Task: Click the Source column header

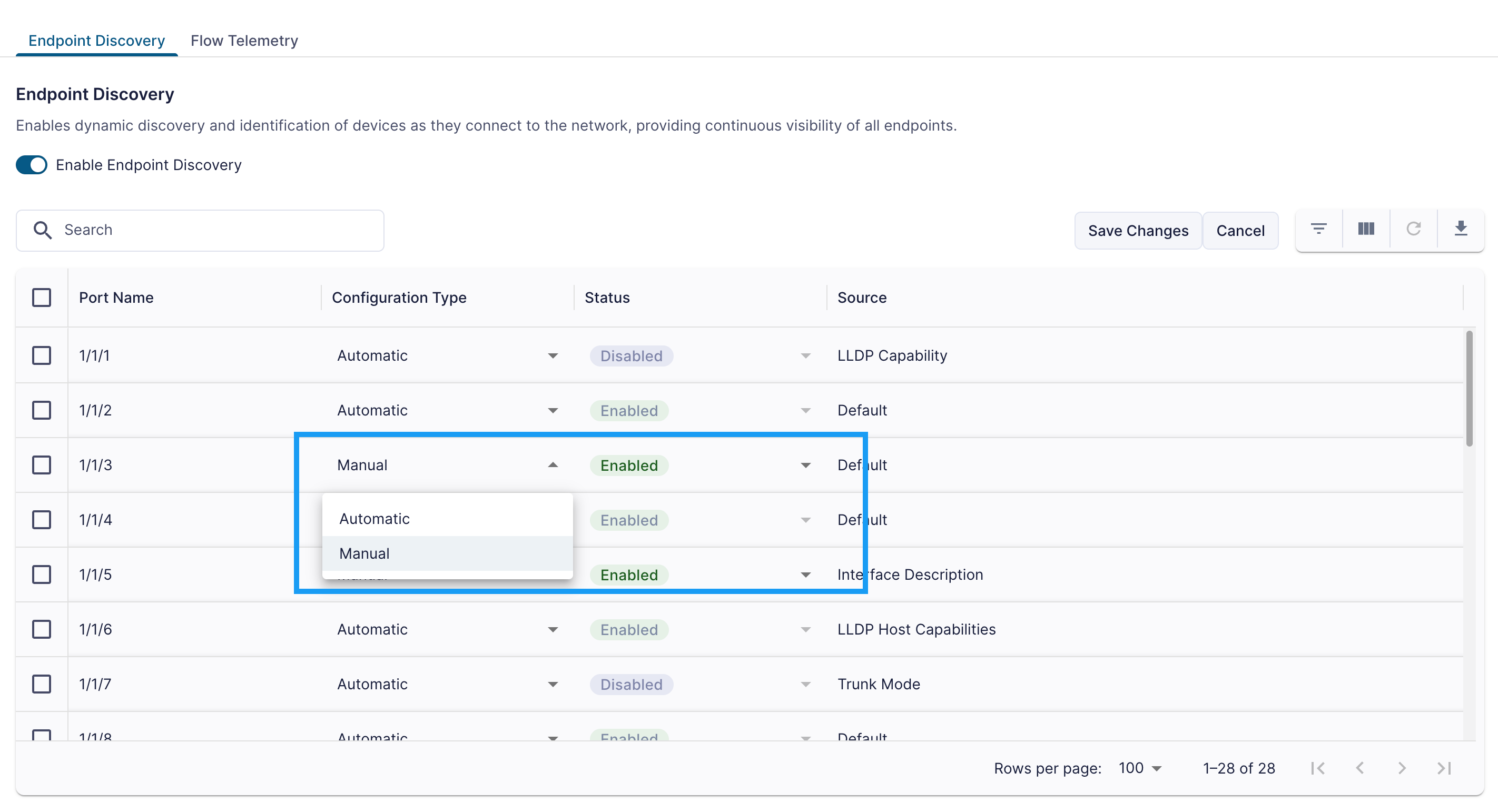Action: click(862, 298)
